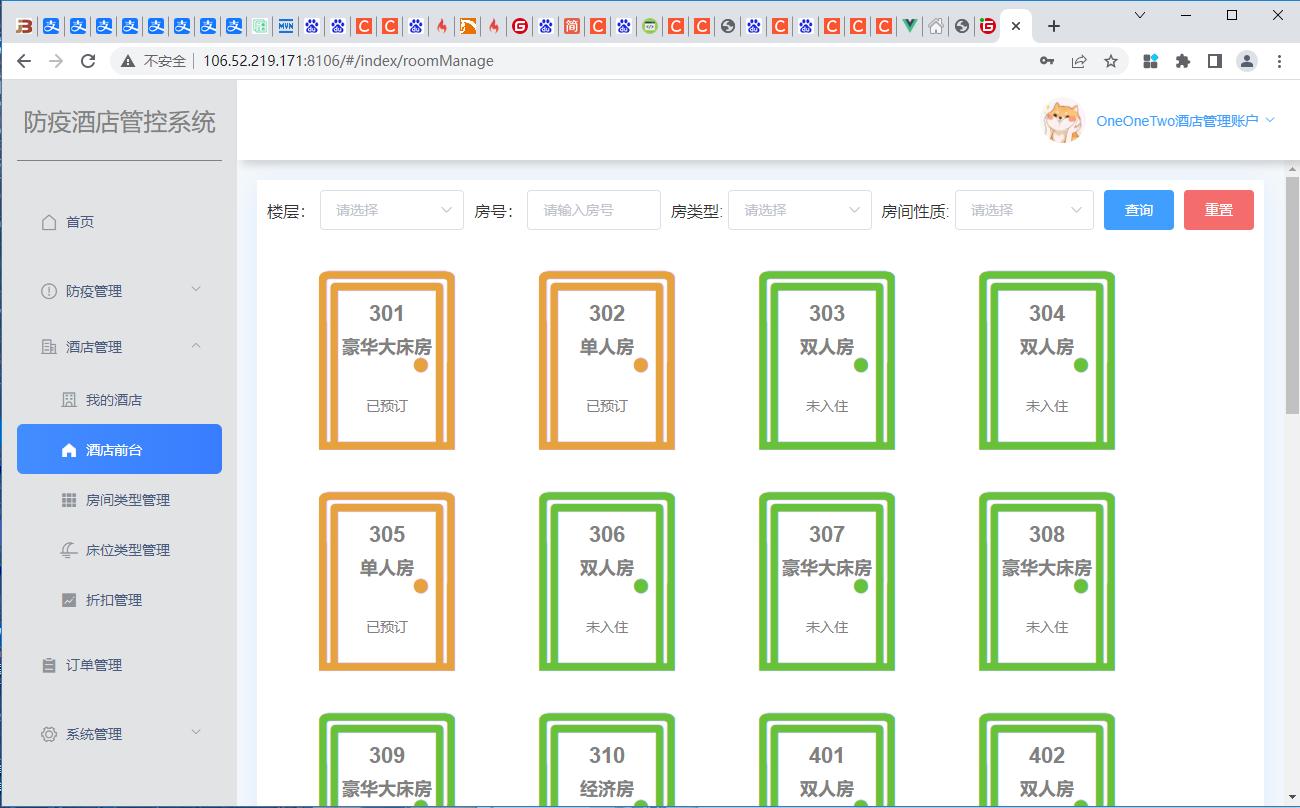Open the 房间性质 dropdown selector
Image resolution: width=1300 pixels, height=808 pixels.
pos(1023,210)
